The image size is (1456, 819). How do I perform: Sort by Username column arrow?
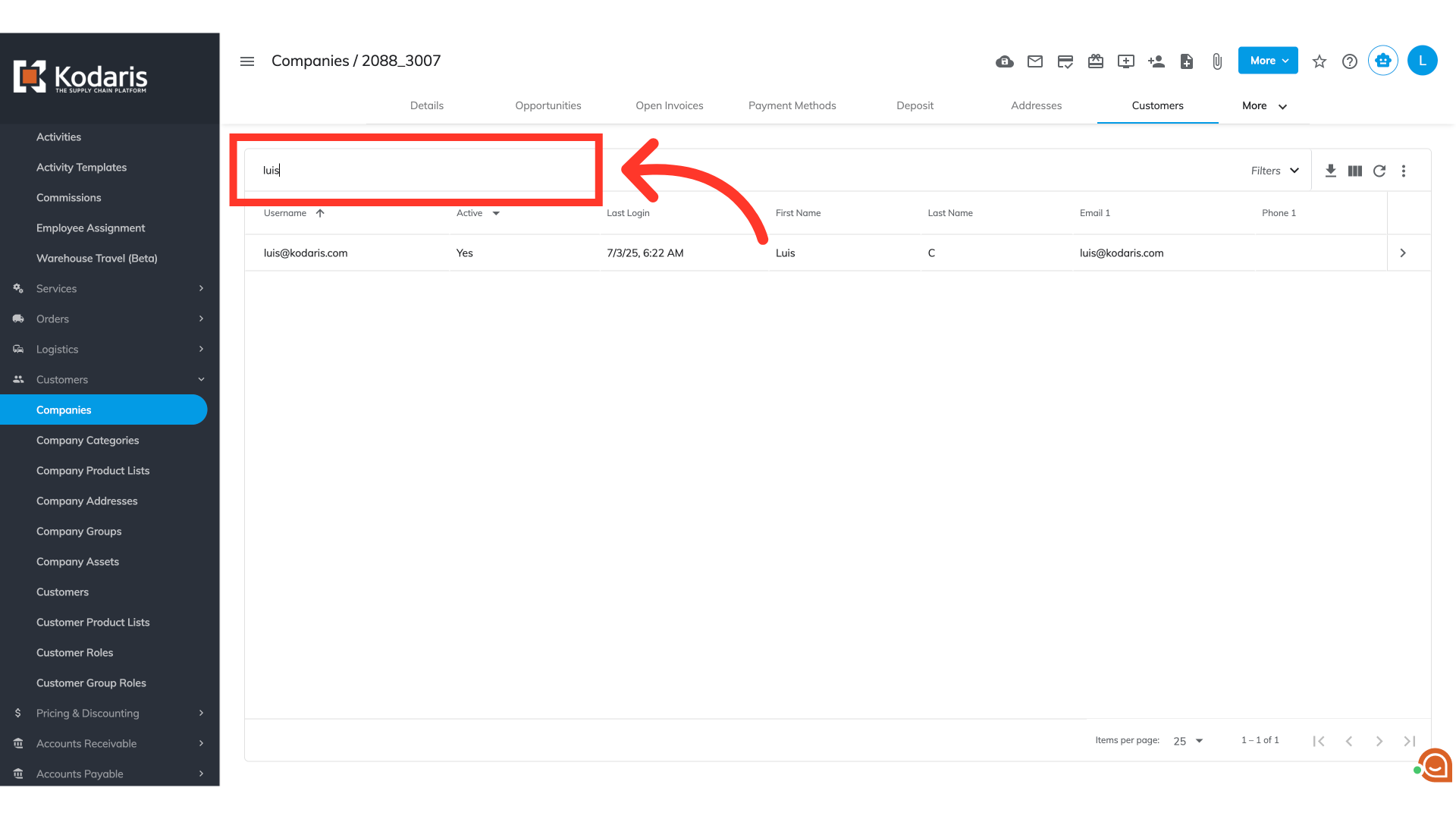pyautogui.click(x=320, y=213)
